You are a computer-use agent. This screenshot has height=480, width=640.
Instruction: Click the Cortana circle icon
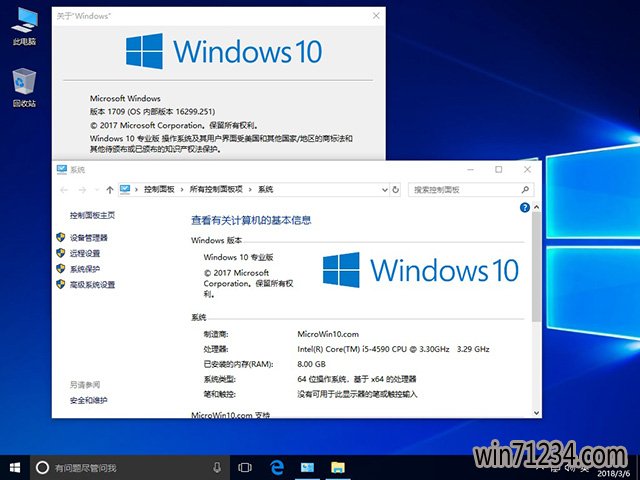pos(42,468)
